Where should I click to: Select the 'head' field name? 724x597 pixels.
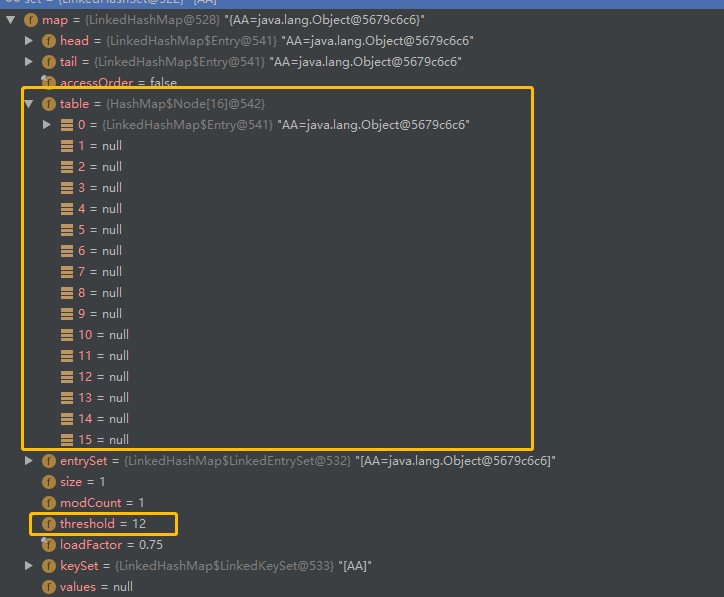tap(74, 41)
